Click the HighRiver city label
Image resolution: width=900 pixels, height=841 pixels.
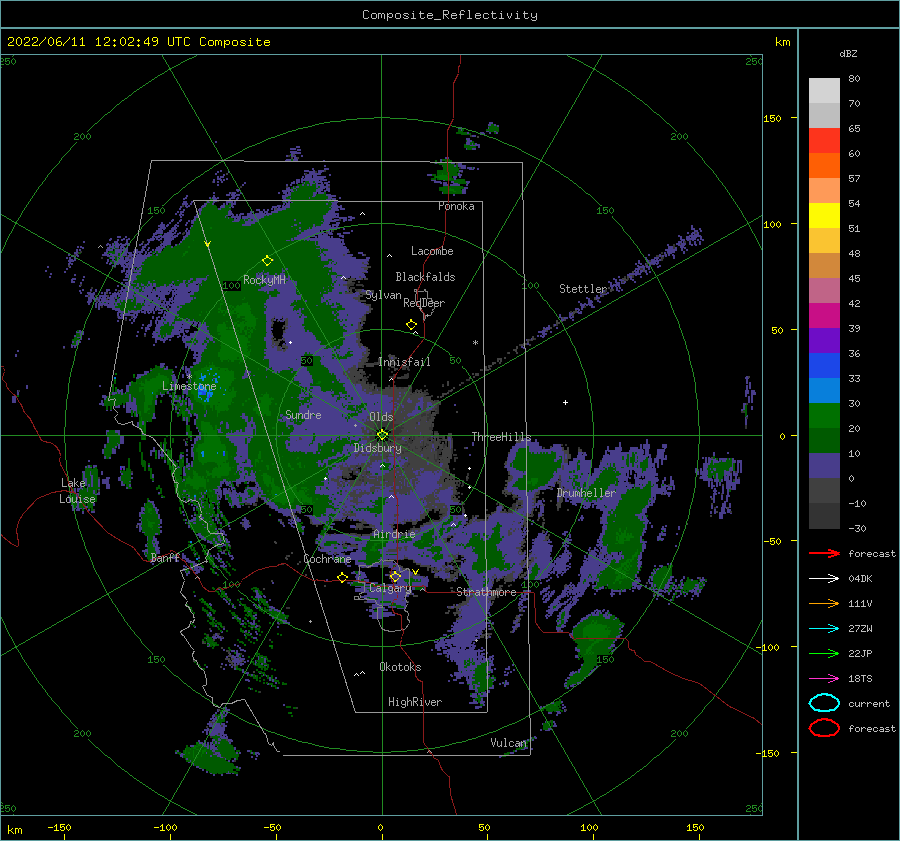415,702
